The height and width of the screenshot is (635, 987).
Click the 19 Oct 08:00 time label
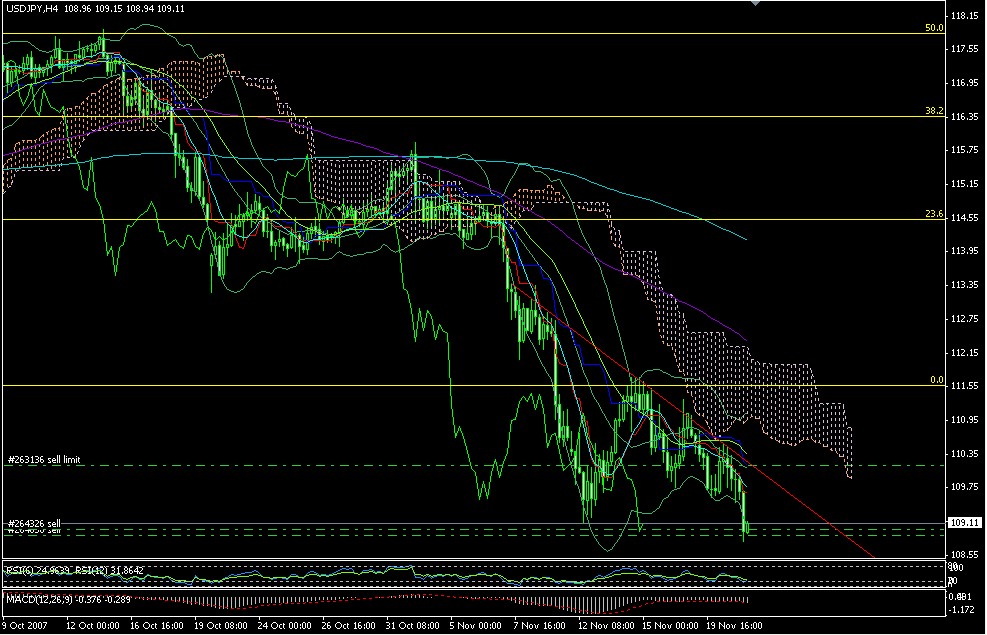(x=221, y=626)
